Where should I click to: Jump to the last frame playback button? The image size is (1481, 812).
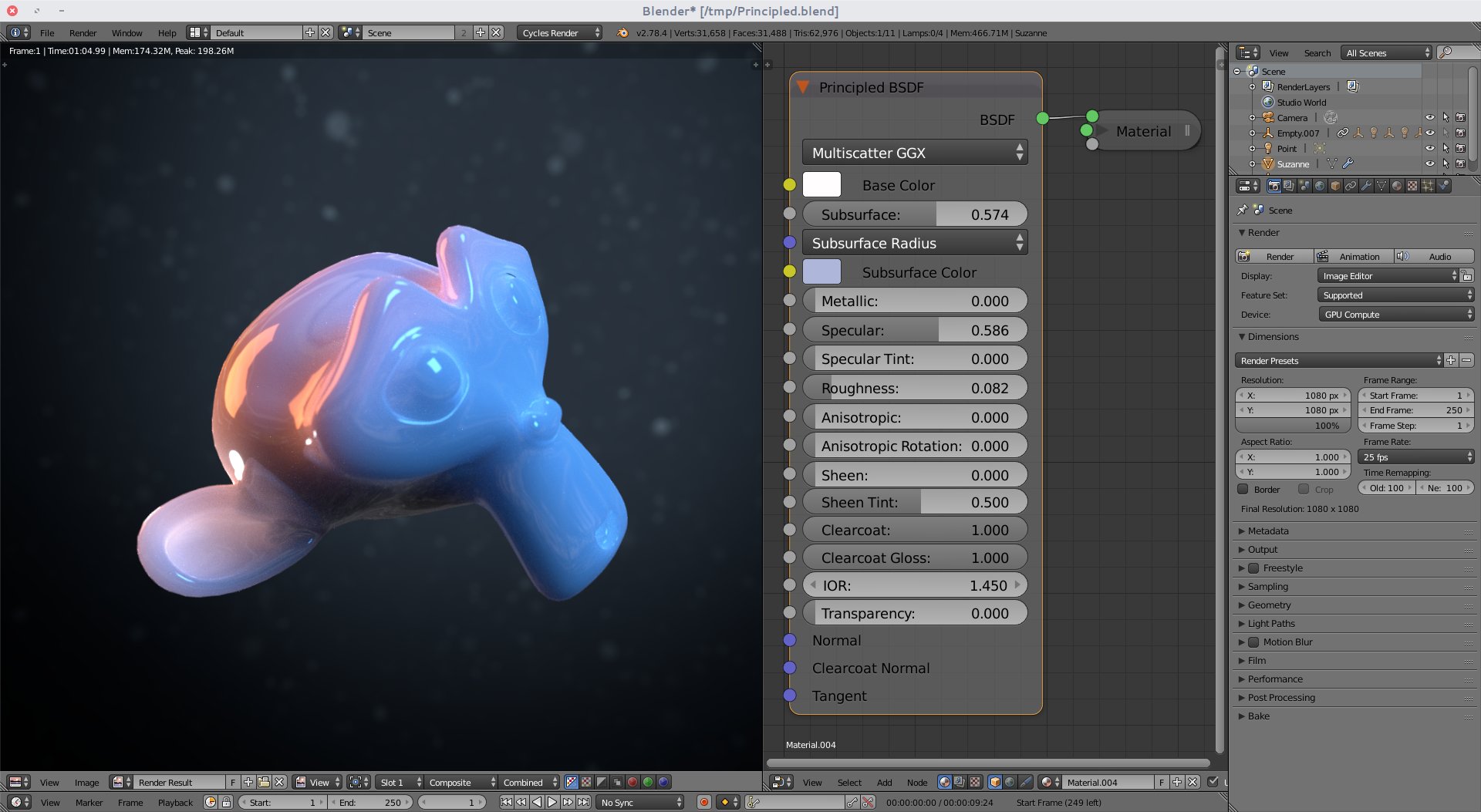tap(584, 802)
